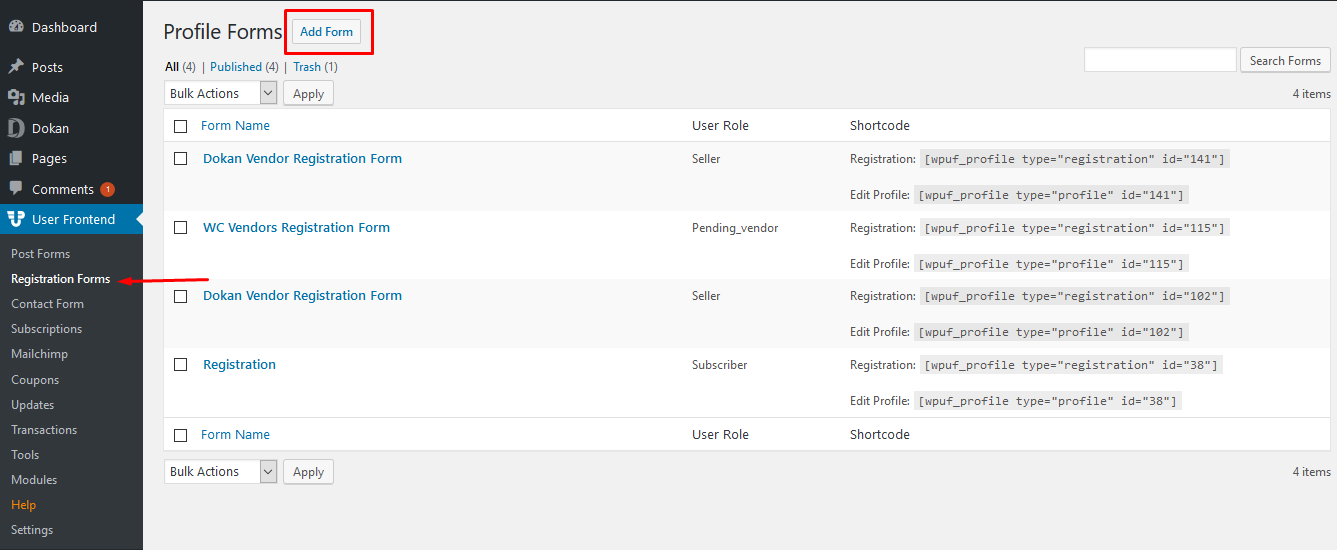Select the checkbox beside the Registration form
Viewport: 1337px width, 550px height.
click(181, 365)
